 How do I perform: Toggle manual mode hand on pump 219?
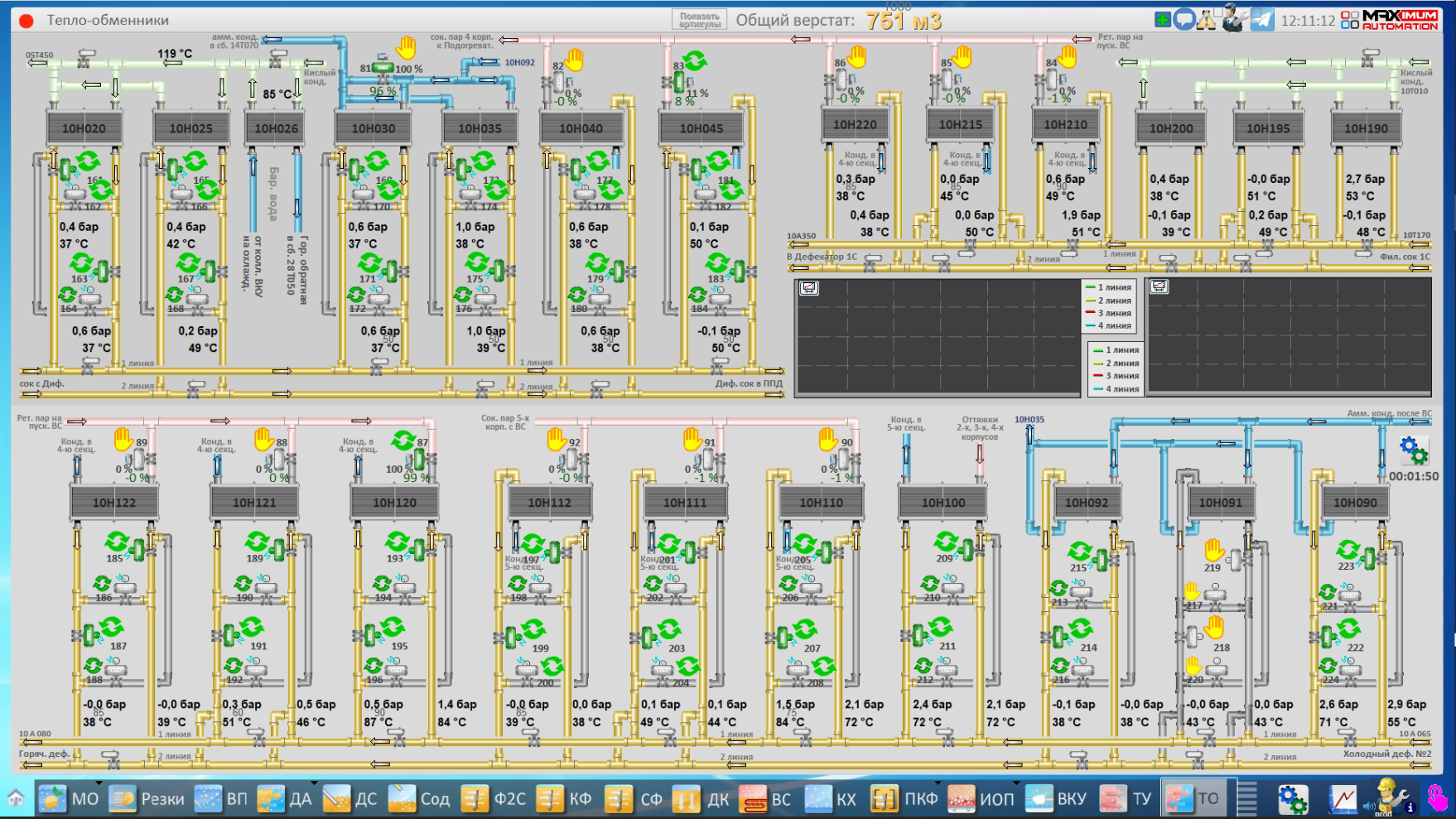pyautogui.click(x=1214, y=549)
